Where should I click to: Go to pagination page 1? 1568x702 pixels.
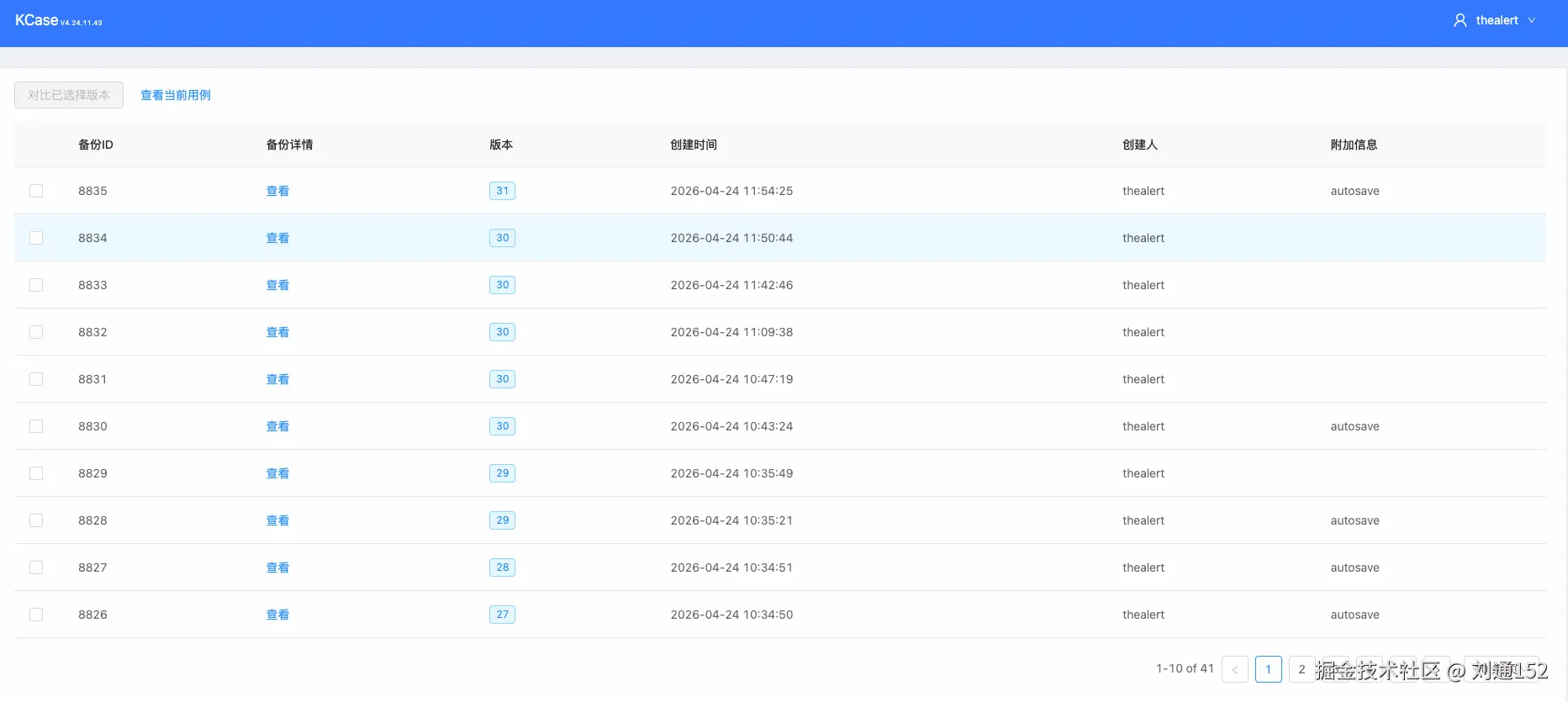(x=1268, y=669)
